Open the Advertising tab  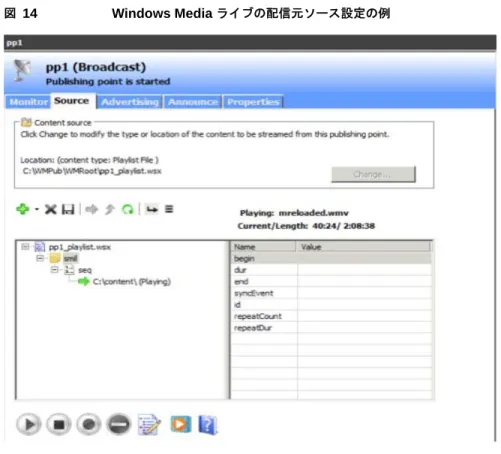(130, 102)
